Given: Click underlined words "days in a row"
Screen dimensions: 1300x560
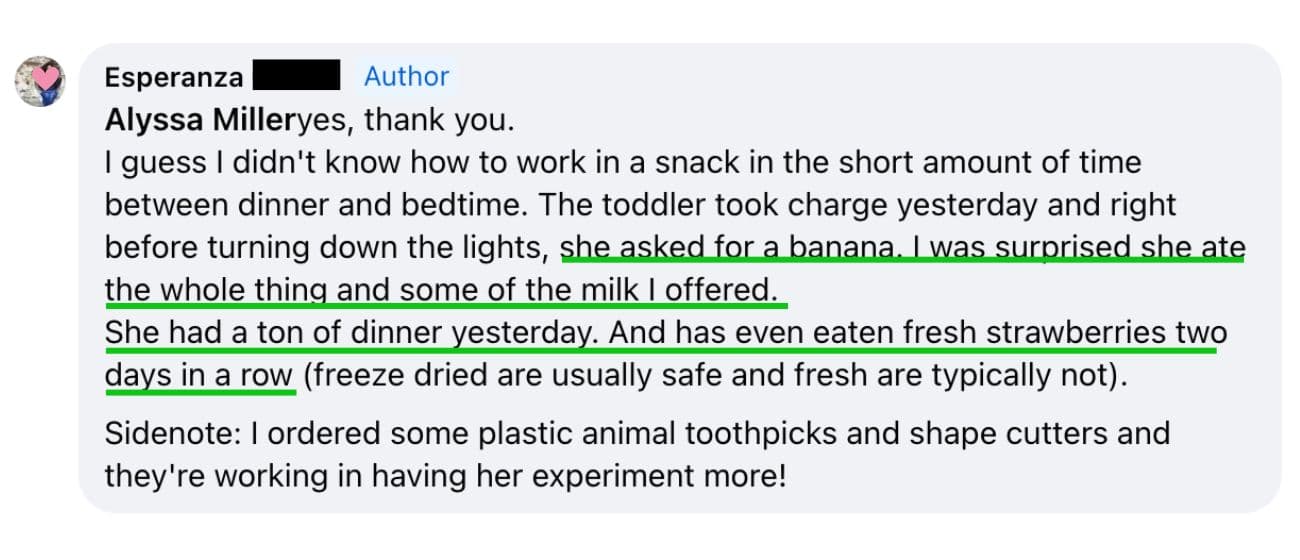Looking at the screenshot, I should (199, 376).
